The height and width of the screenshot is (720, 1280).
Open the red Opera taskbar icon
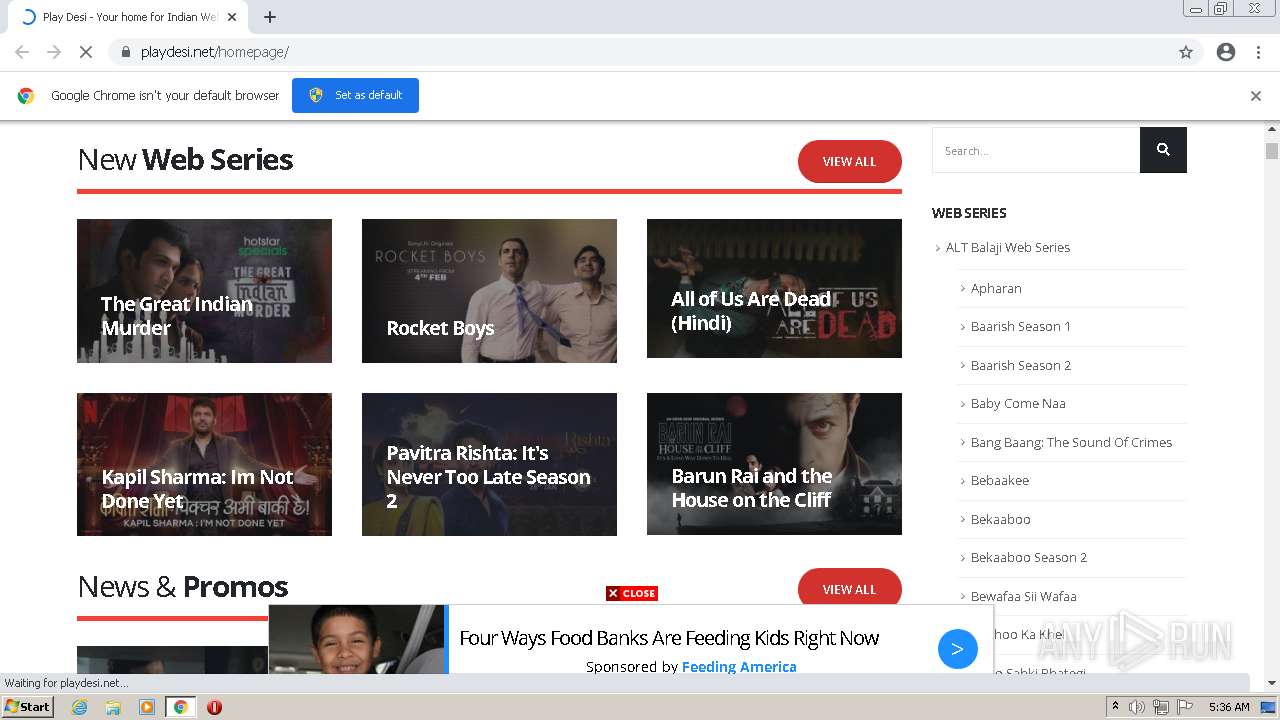[214, 707]
